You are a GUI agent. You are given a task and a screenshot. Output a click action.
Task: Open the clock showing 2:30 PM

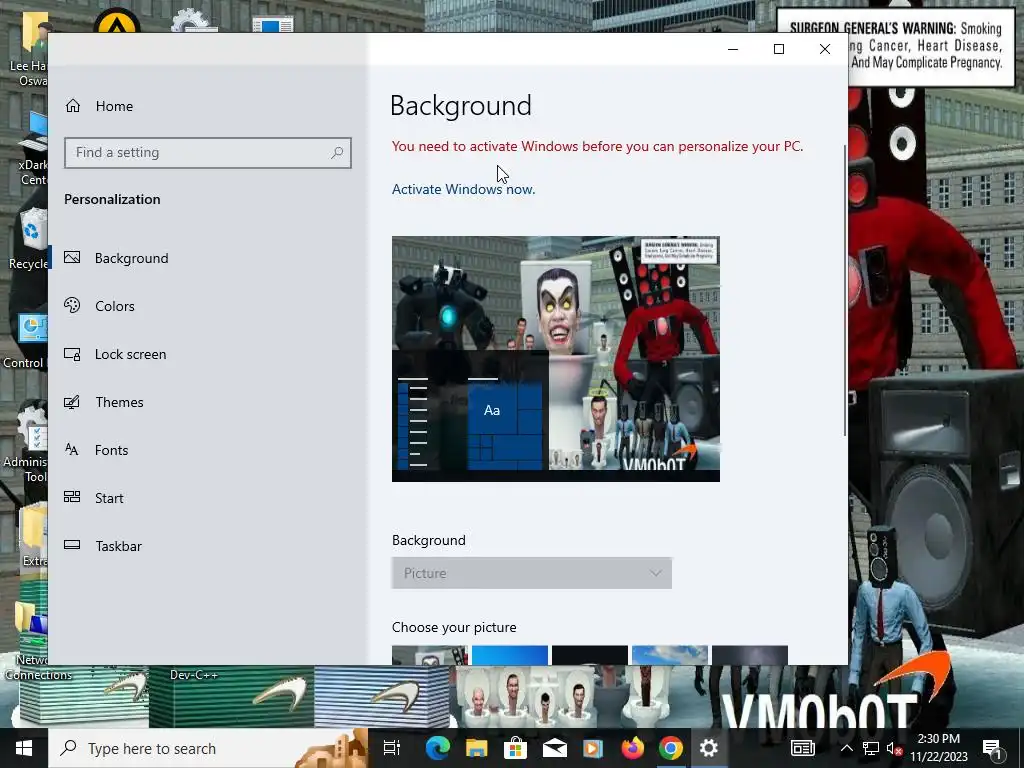click(938, 748)
